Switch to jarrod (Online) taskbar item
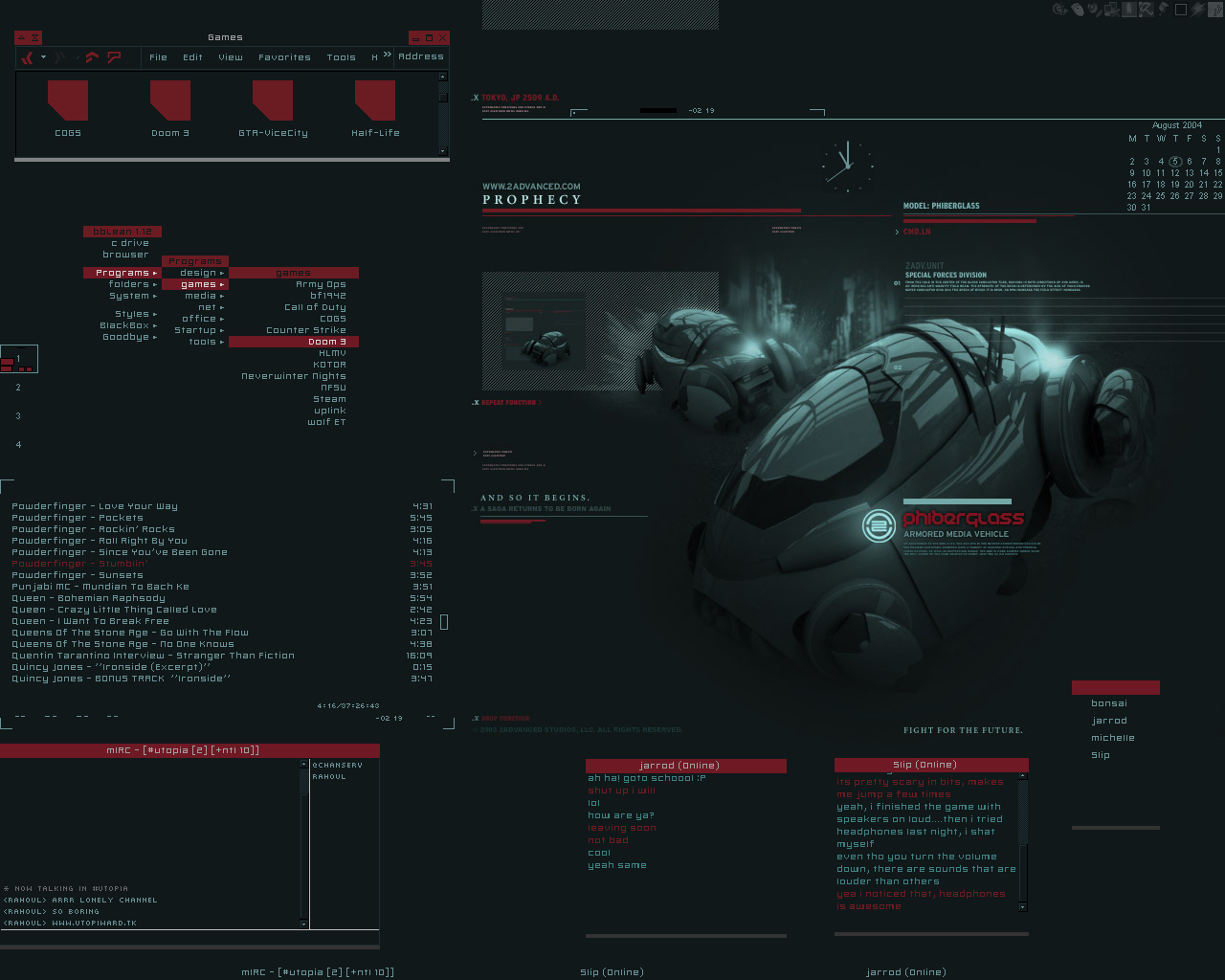Image resolution: width=1225 pixels, height=980 pixels. 906,972
